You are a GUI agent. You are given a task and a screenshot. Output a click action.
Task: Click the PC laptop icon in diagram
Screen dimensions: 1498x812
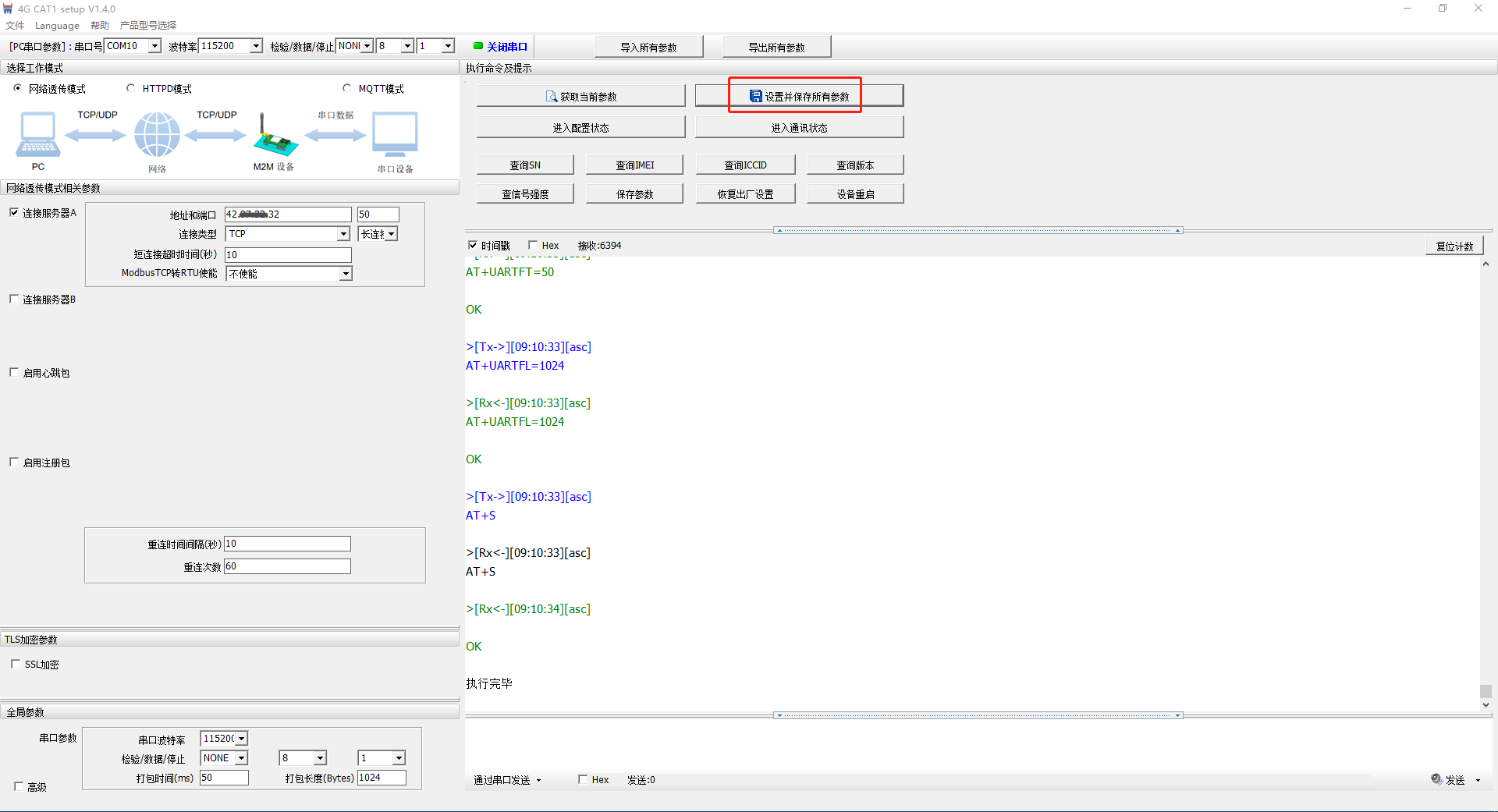pos(37,134)
